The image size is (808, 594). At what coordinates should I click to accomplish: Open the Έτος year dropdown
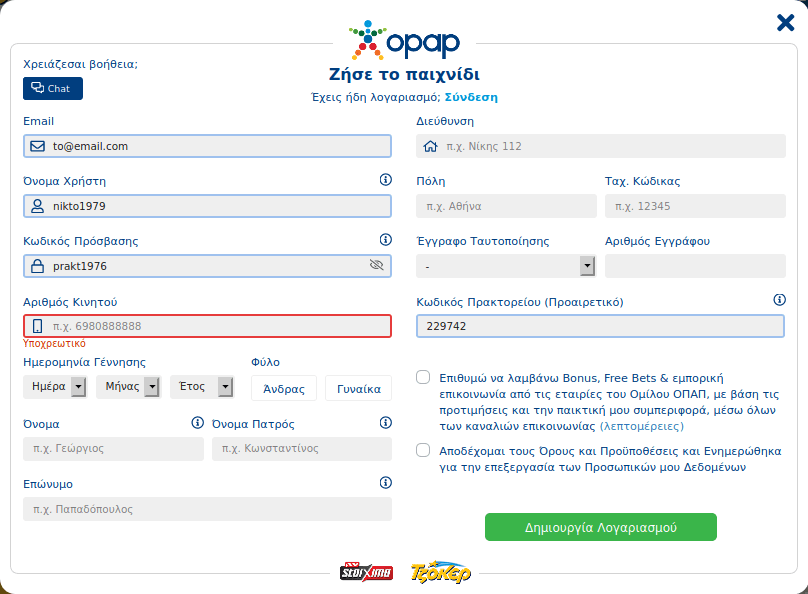point(202,386)
